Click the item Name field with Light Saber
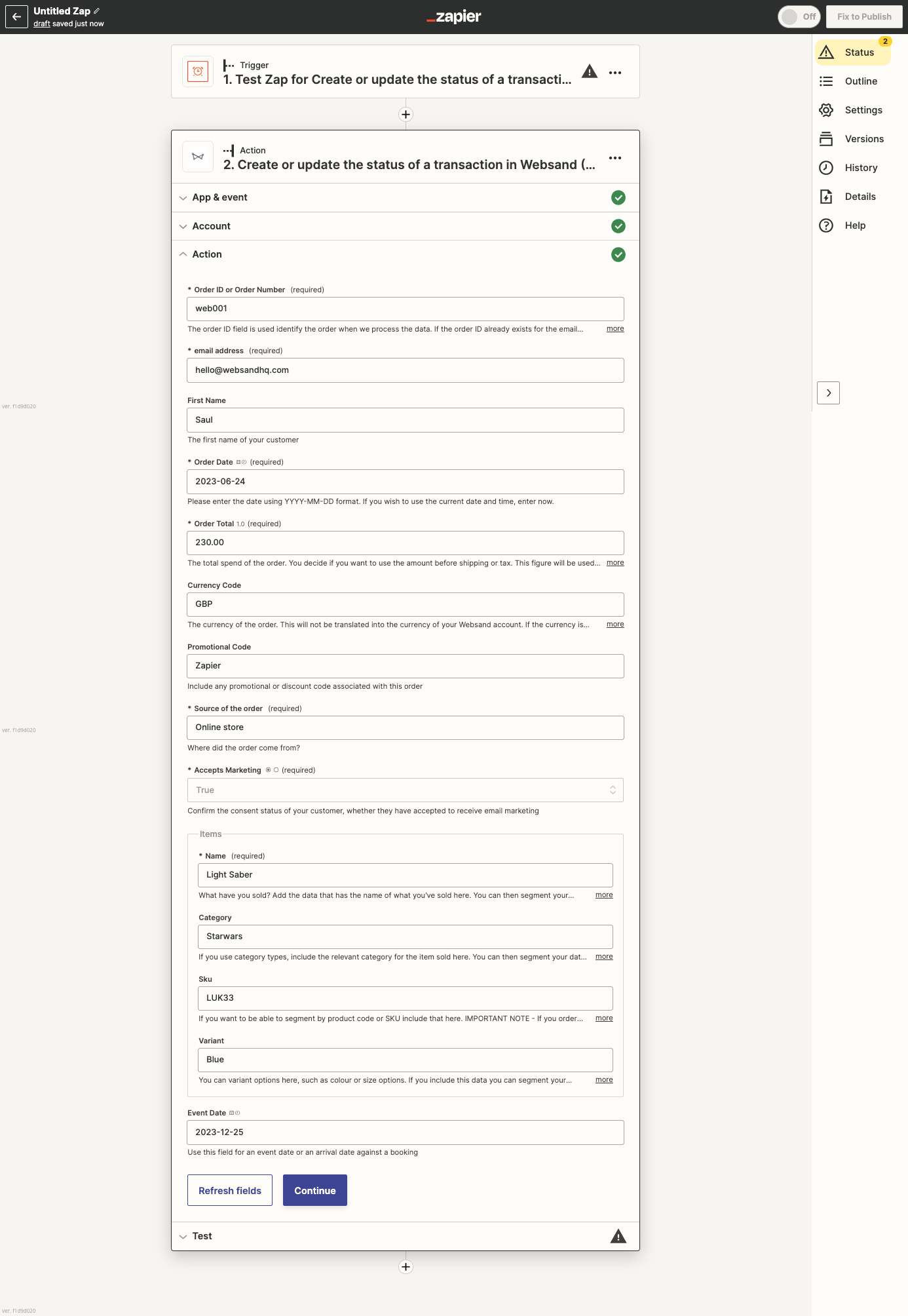Screen dimensions: 908x1316 [x=406, y=875]
